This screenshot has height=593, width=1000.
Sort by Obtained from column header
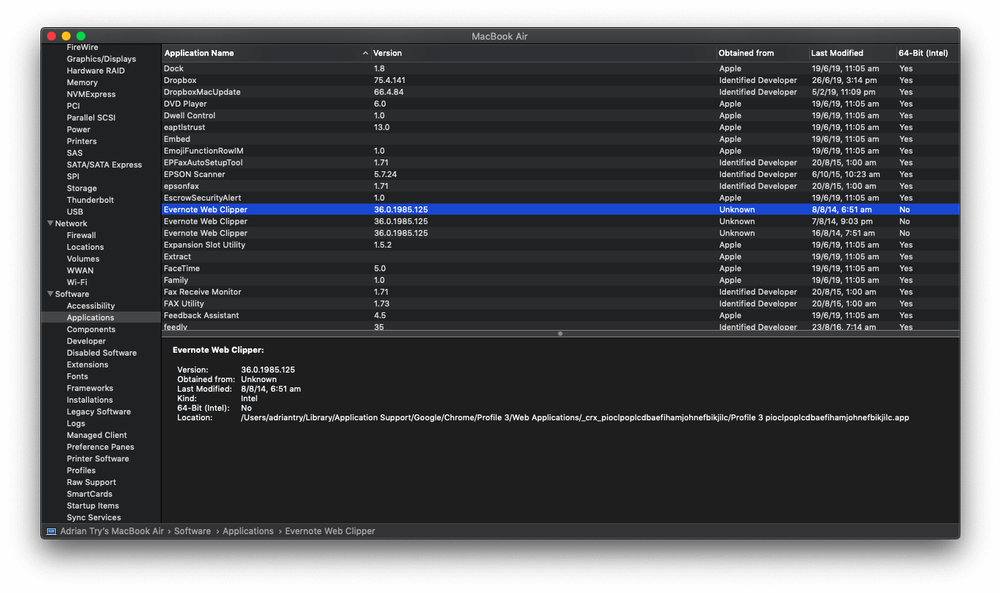click(x=746, y=54)
